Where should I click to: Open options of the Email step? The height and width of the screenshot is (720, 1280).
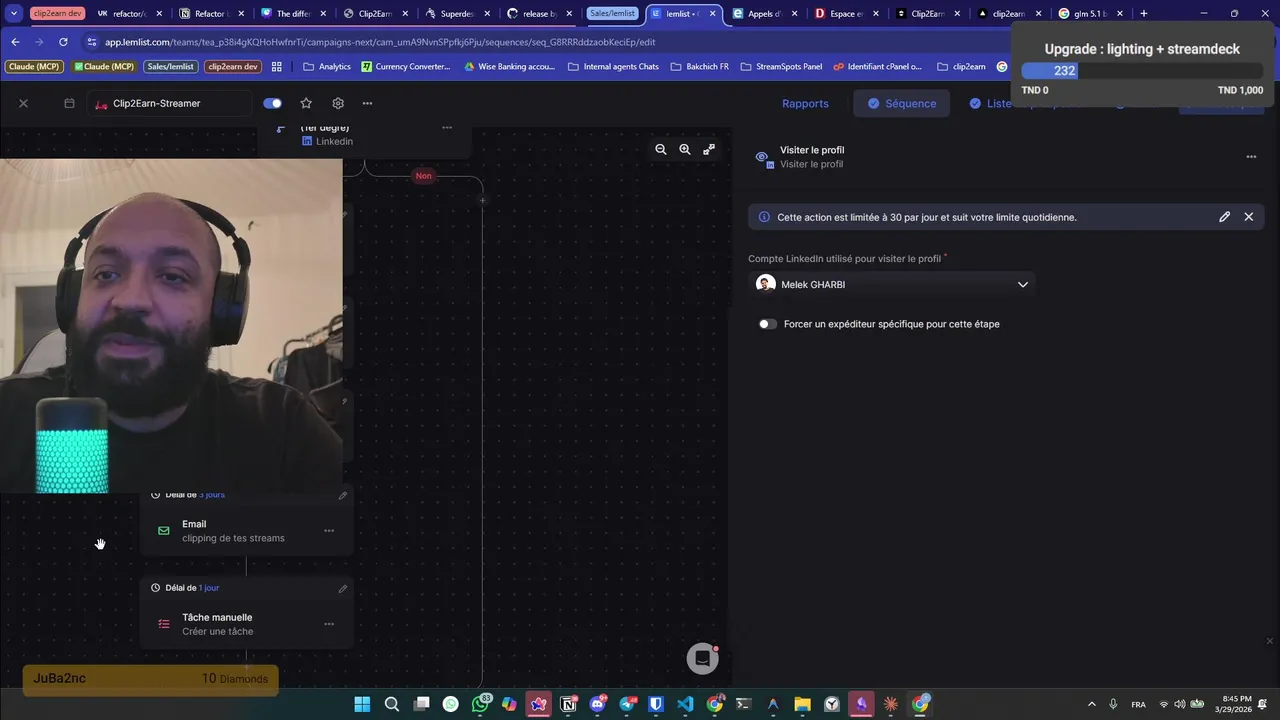click(329, 531)
